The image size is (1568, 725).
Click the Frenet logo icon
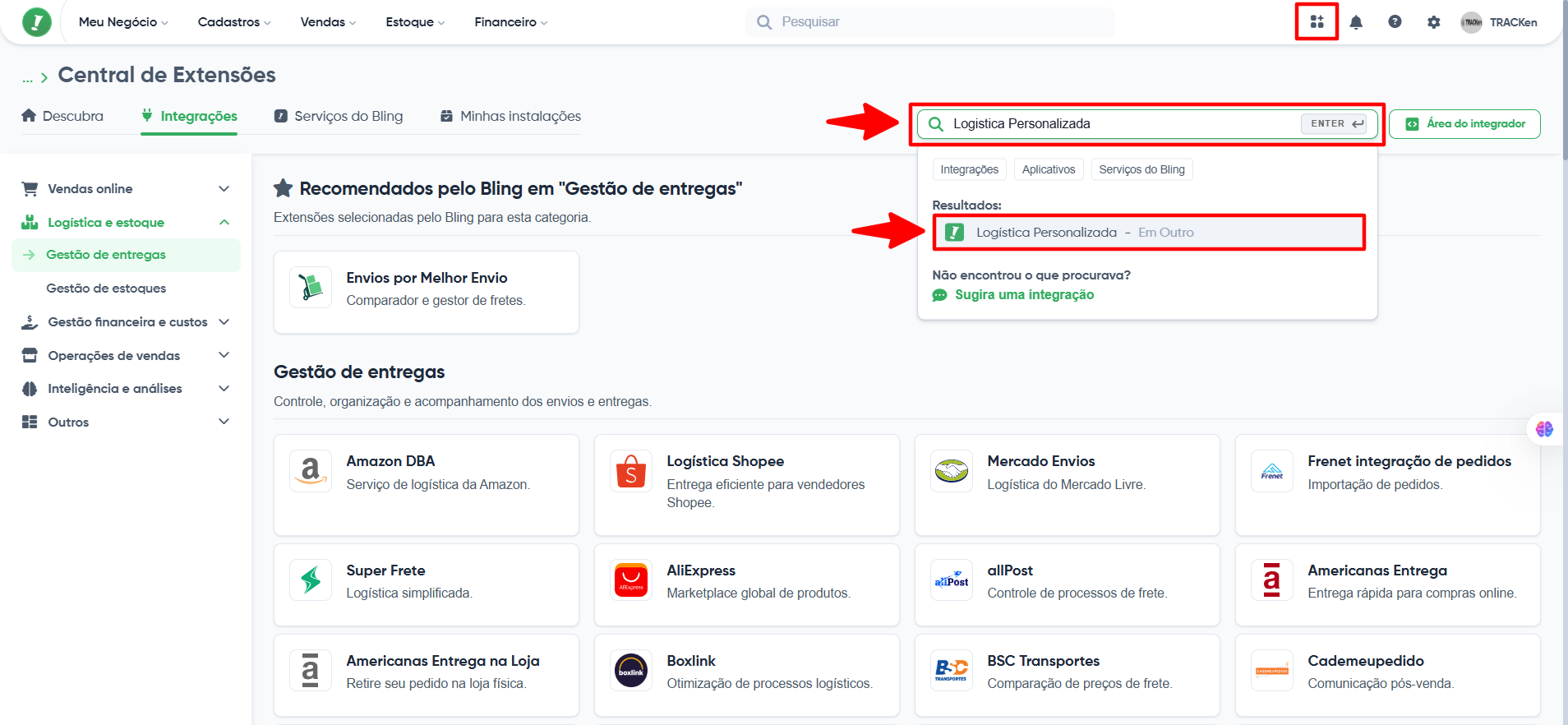coord(1272,471)
